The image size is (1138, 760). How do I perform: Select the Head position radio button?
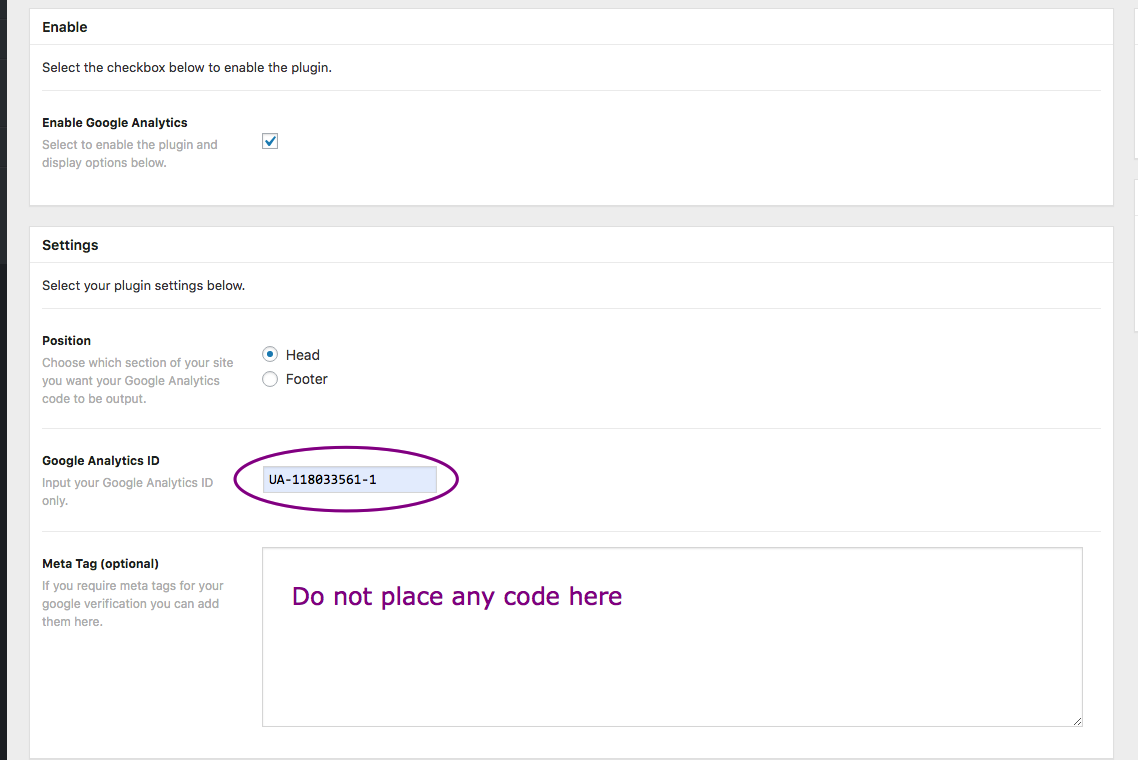tap(270, 354)
